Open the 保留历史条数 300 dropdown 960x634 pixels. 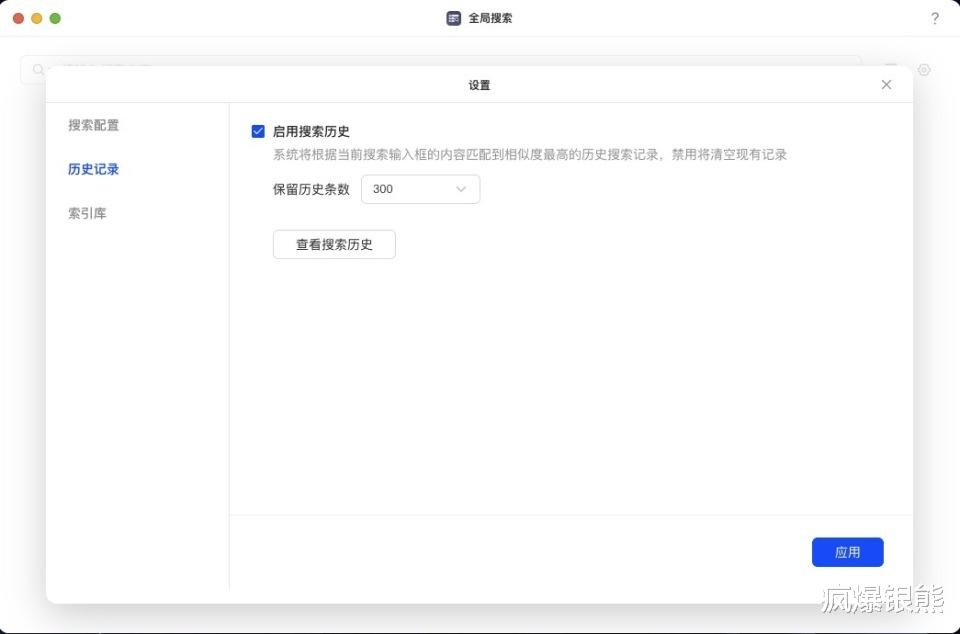click(421, 189)
